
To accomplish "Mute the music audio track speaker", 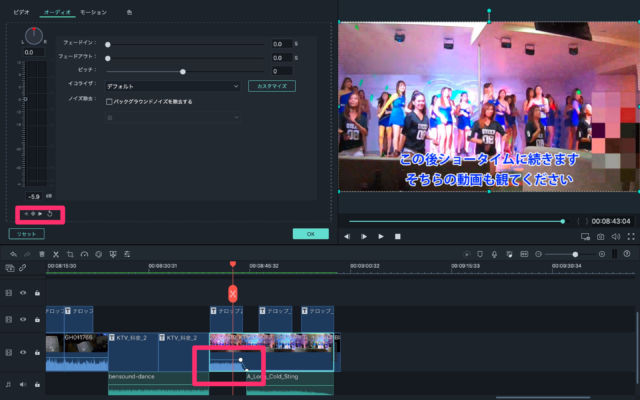I will (23, 384).
